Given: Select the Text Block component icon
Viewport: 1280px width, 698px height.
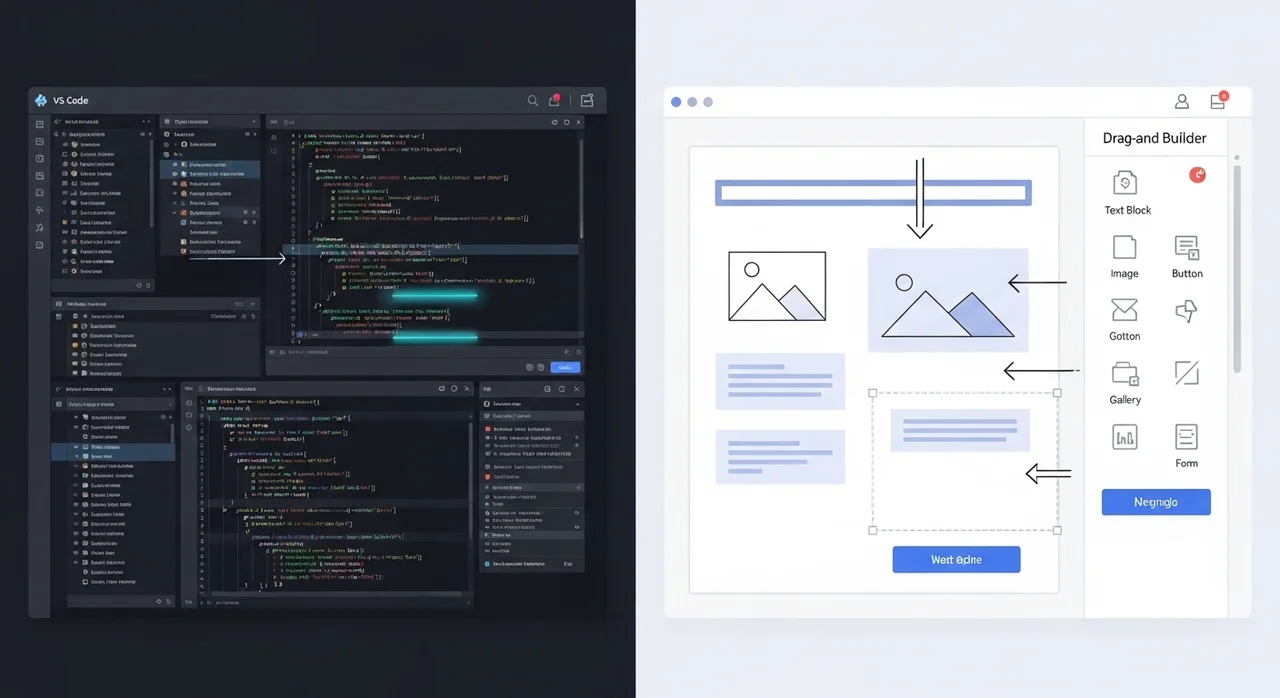Looking at the screenshot, I should [1125, 183].
